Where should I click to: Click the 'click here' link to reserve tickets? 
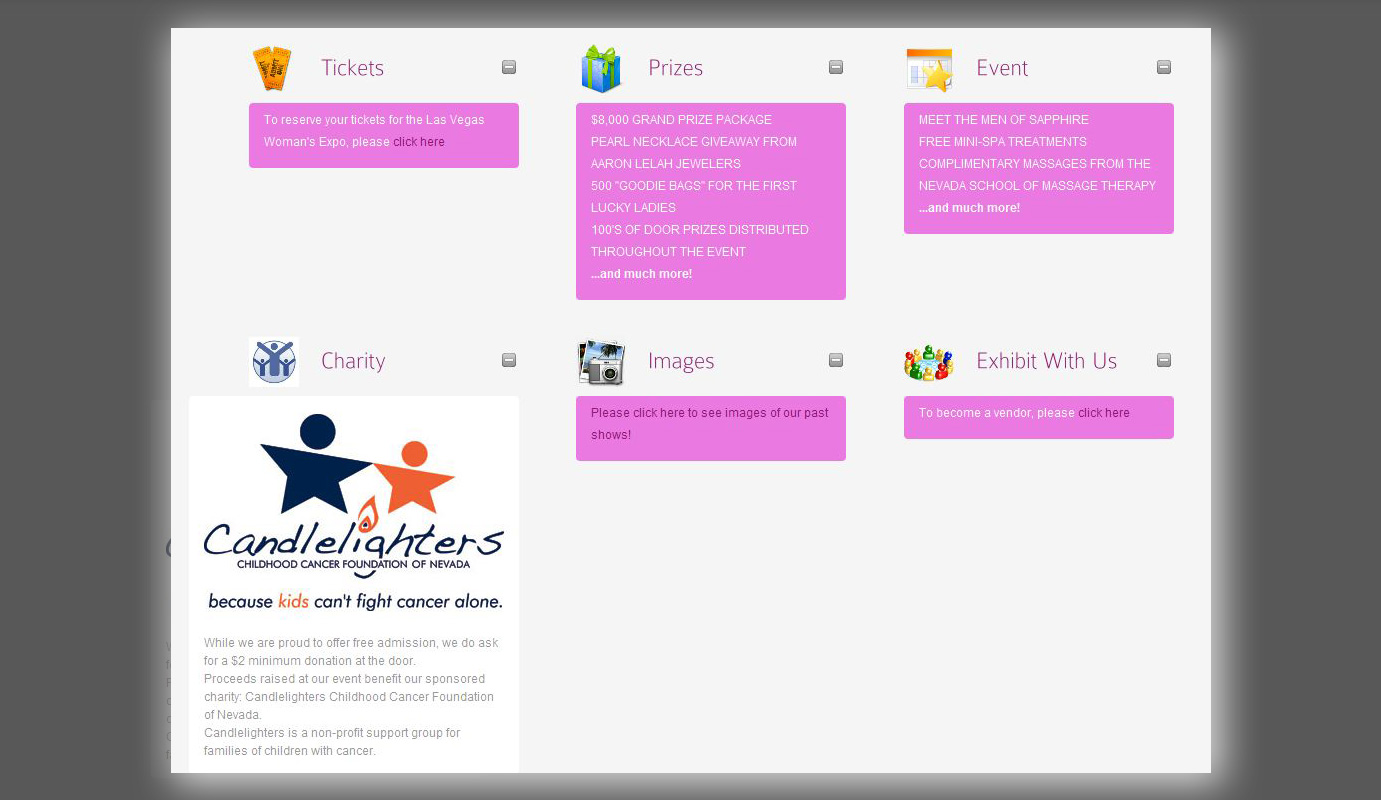pyautogui.click(x=418, y=142)
